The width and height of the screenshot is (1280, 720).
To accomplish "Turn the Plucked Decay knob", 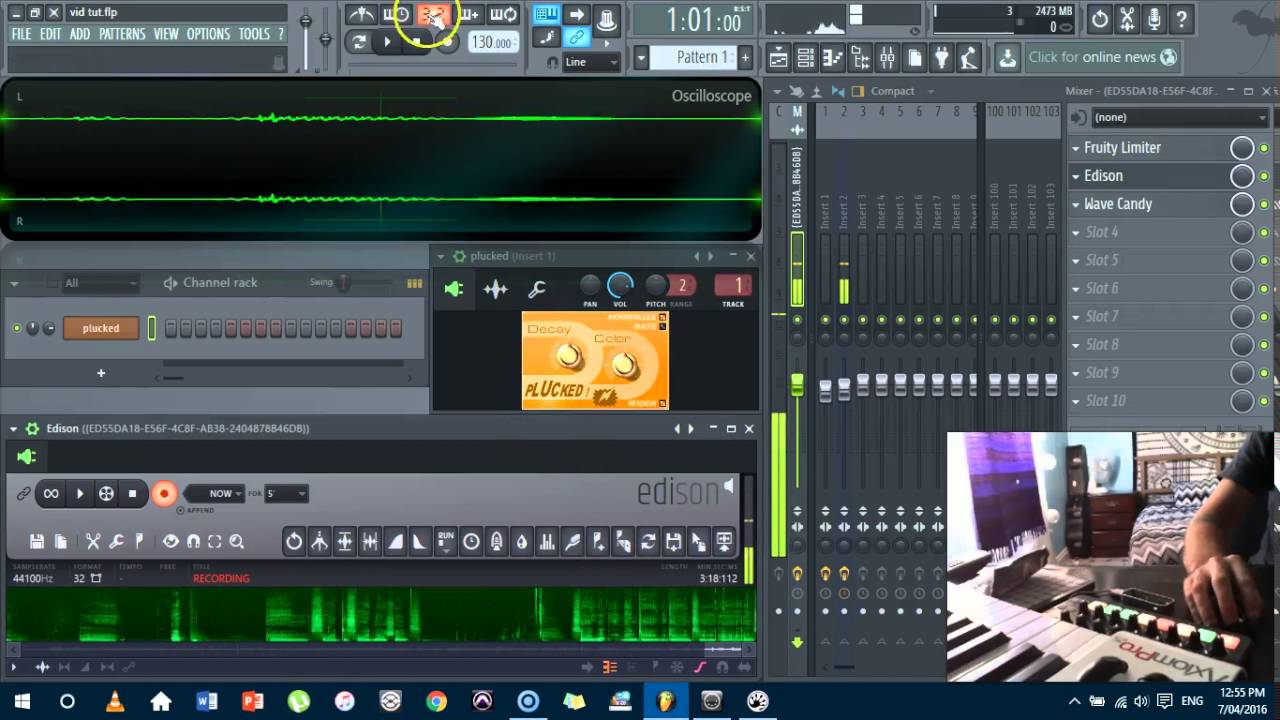I will click(568, 355).
